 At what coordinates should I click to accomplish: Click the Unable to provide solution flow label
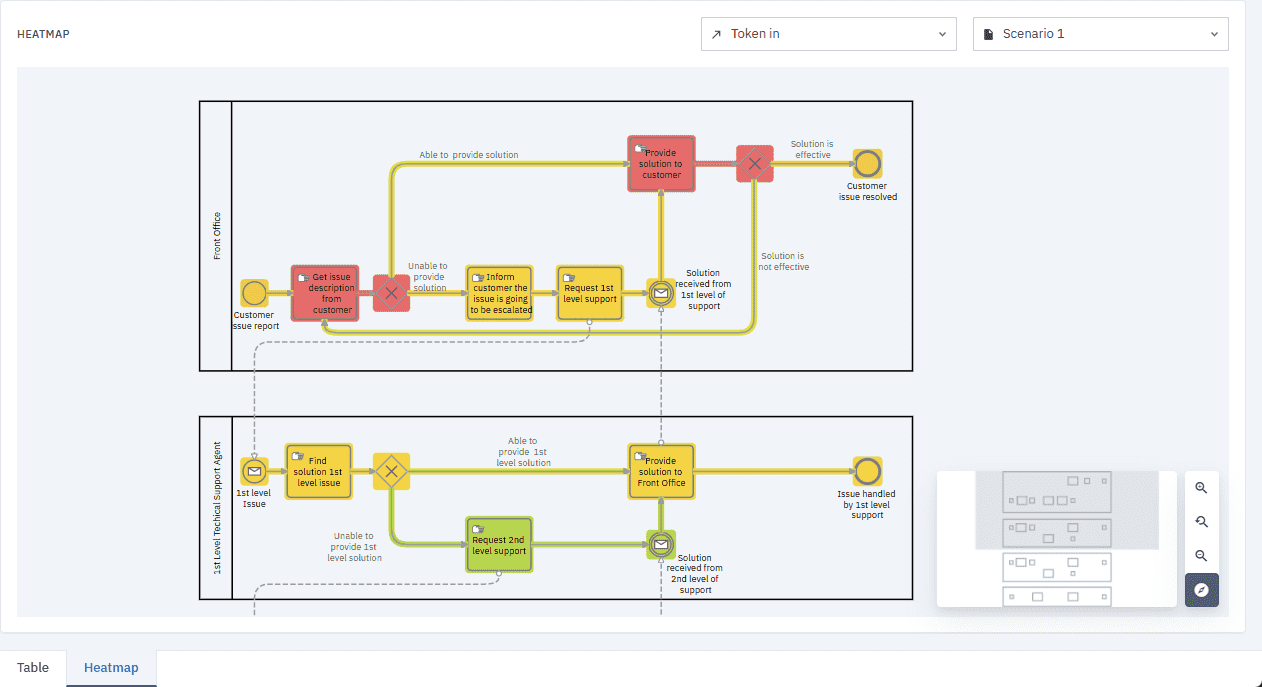[429, 277]
